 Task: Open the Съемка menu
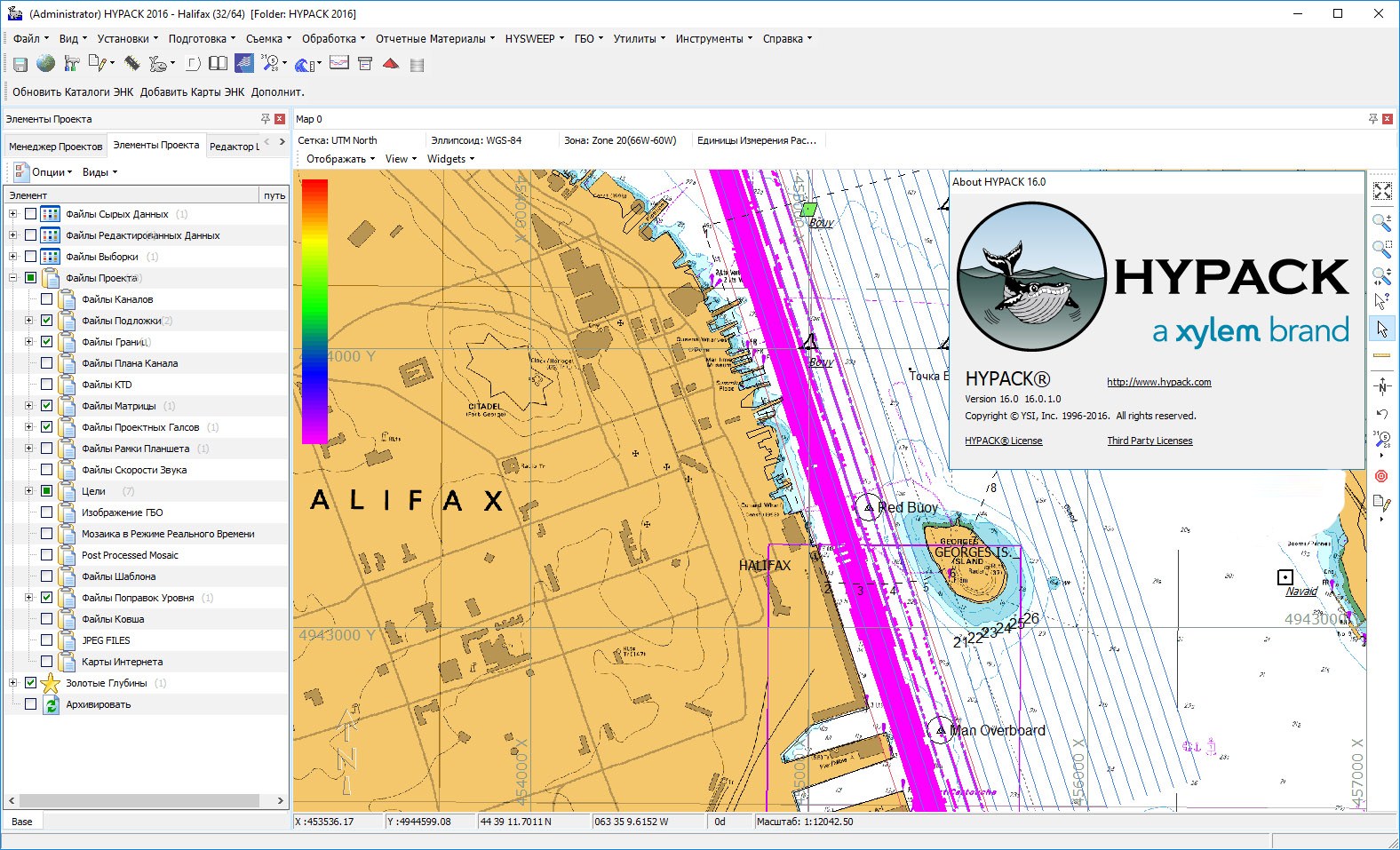click(268, 38)
